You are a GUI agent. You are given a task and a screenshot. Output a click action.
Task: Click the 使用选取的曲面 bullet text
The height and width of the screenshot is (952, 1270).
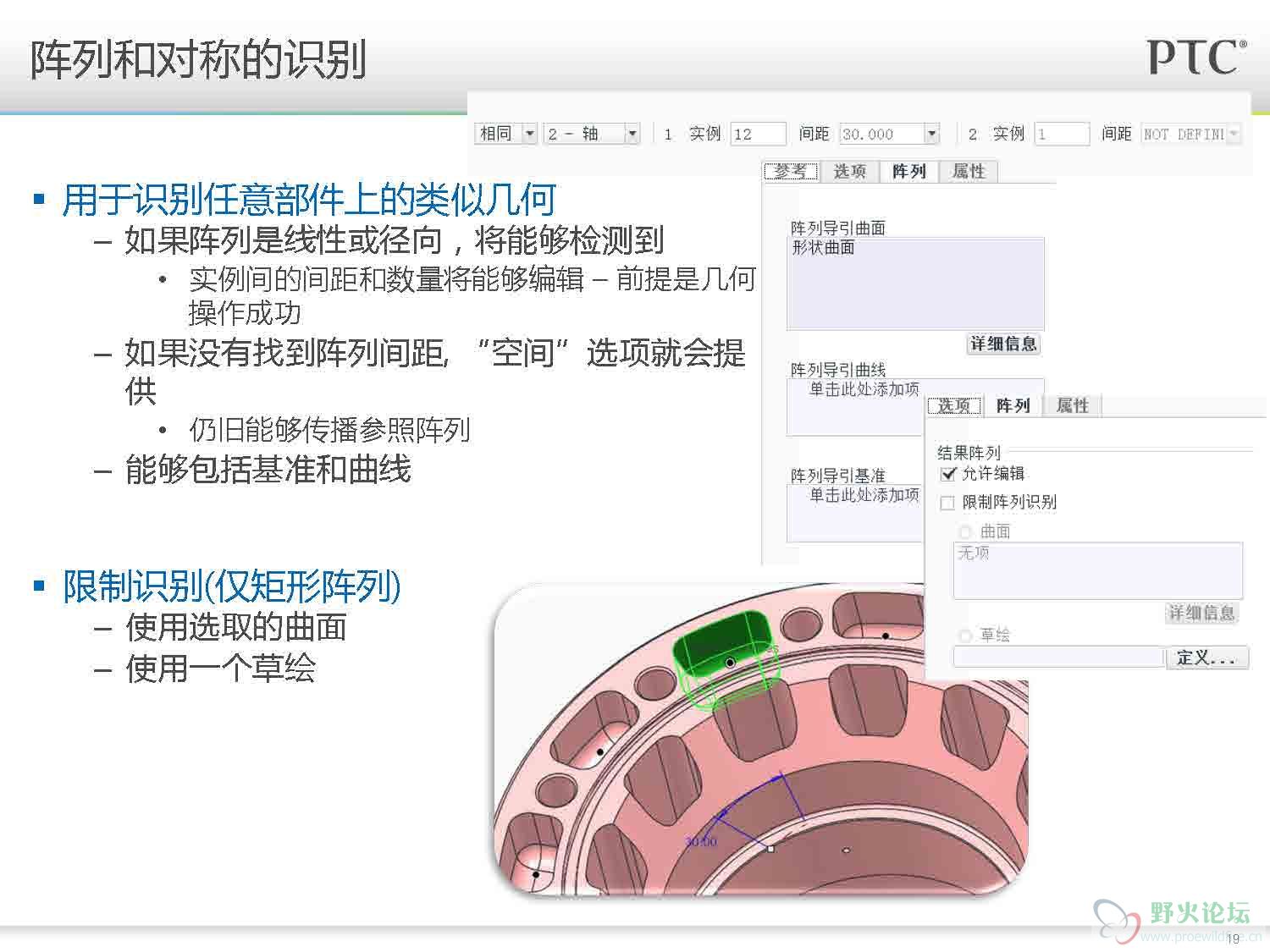click(x=236, y=627)
